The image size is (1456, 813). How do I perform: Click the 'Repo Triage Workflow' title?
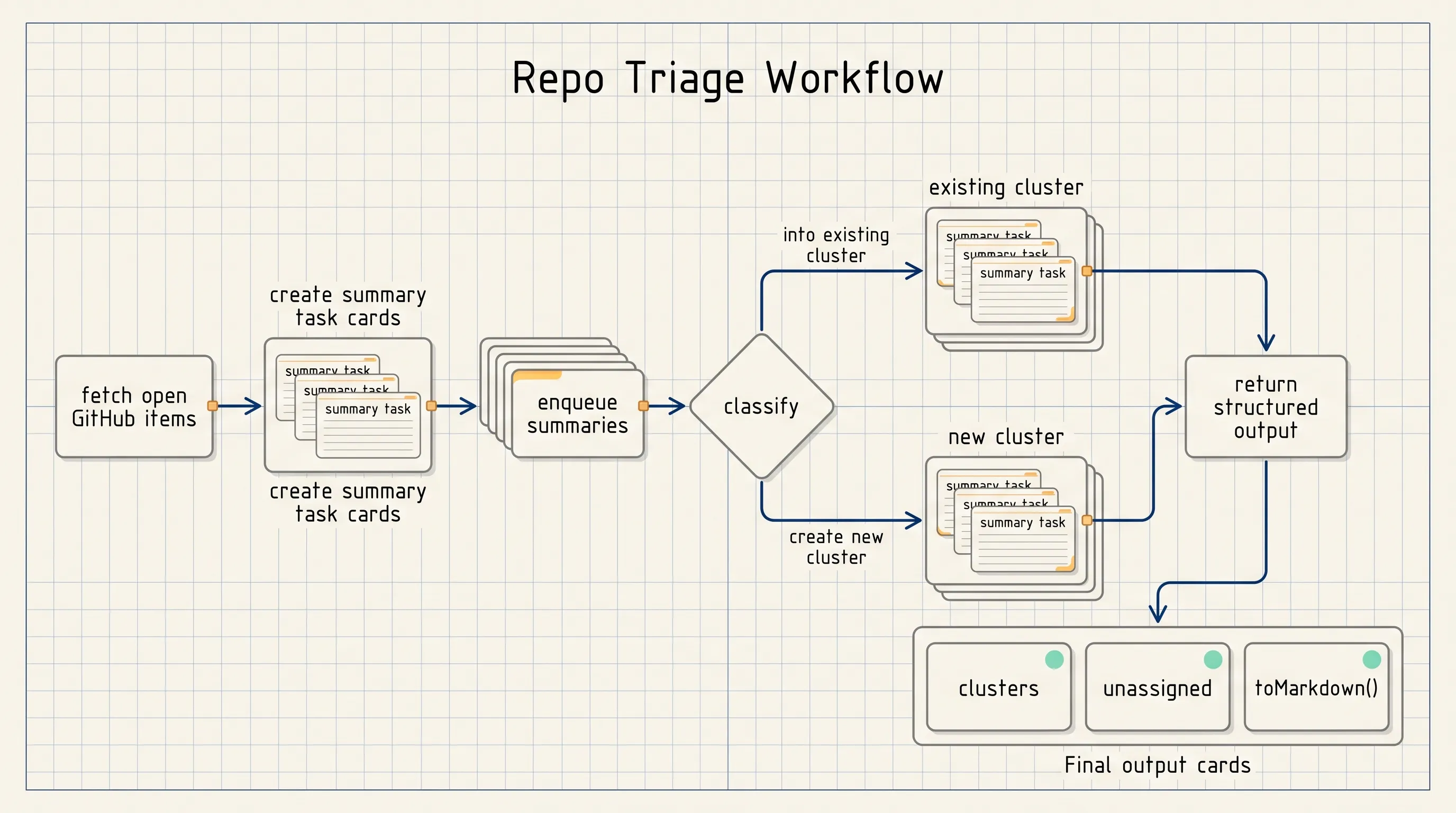click(x=727, y=79)
